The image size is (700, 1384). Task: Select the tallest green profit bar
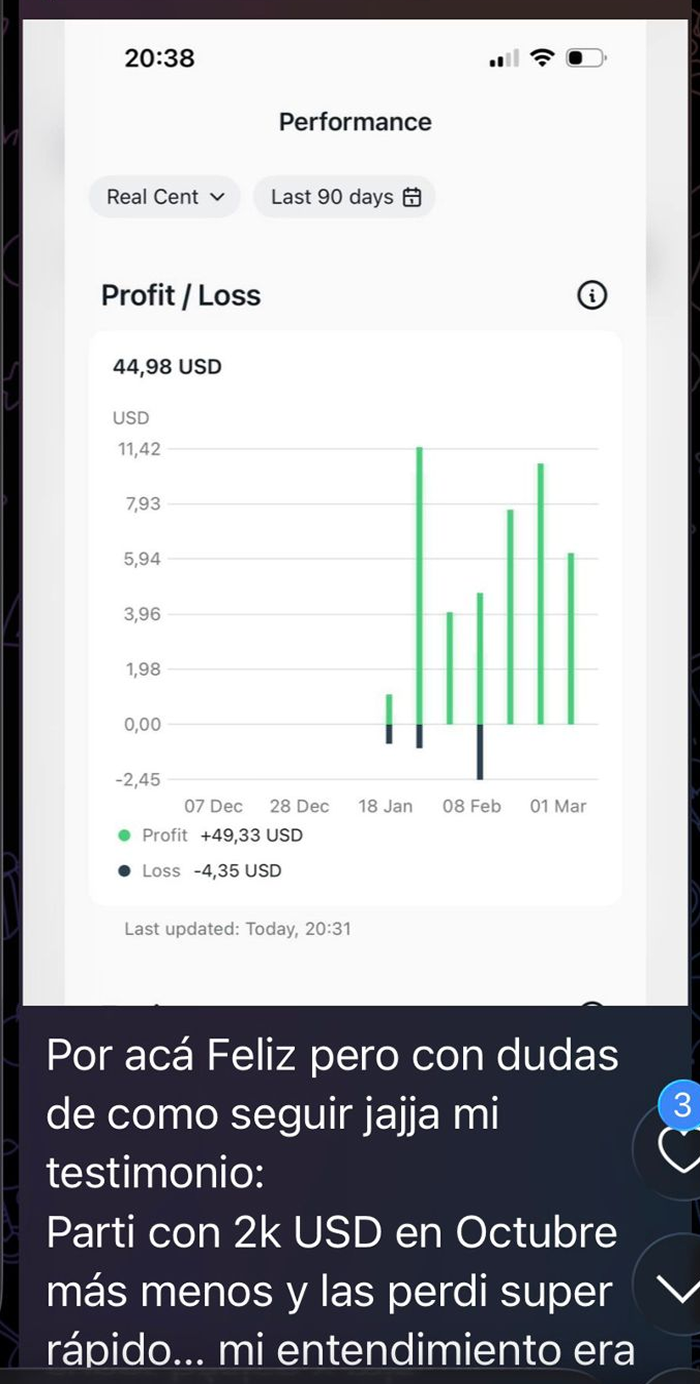coord(419,585)
